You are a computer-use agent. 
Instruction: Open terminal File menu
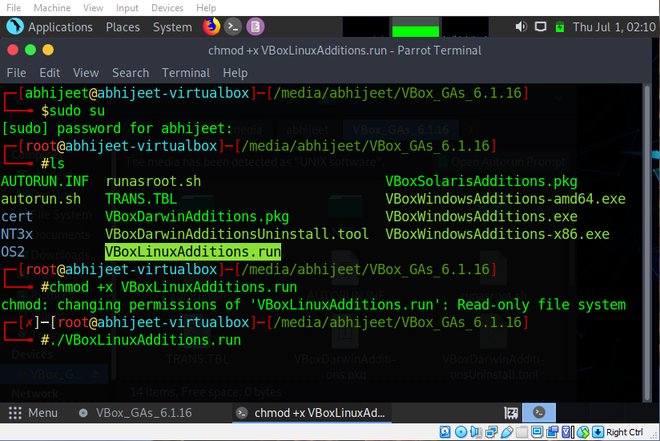(x=16, y=73)
